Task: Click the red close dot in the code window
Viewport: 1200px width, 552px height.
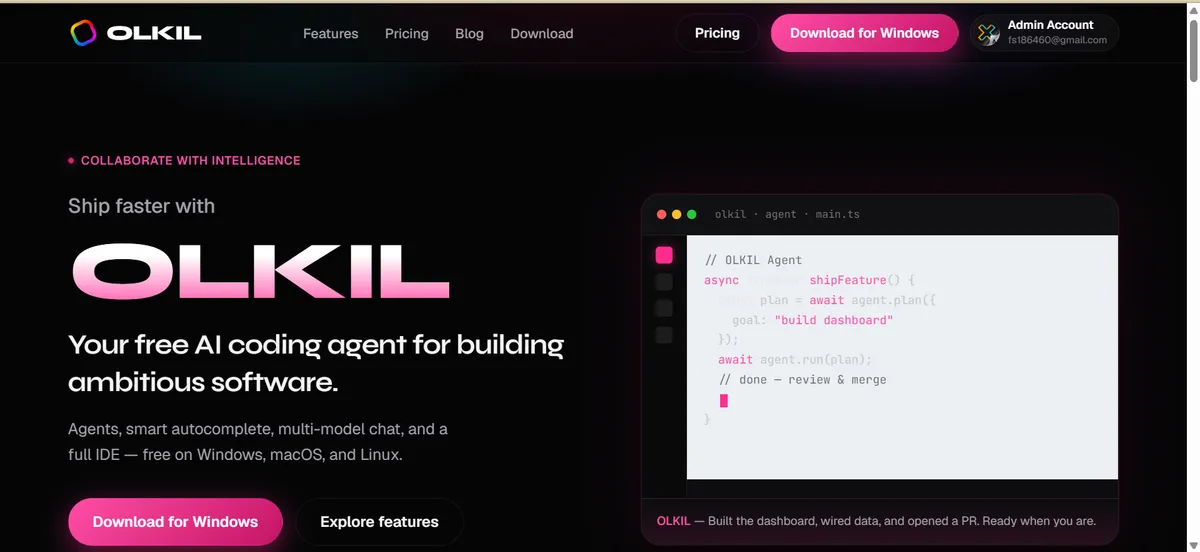Action: (661, 214)
